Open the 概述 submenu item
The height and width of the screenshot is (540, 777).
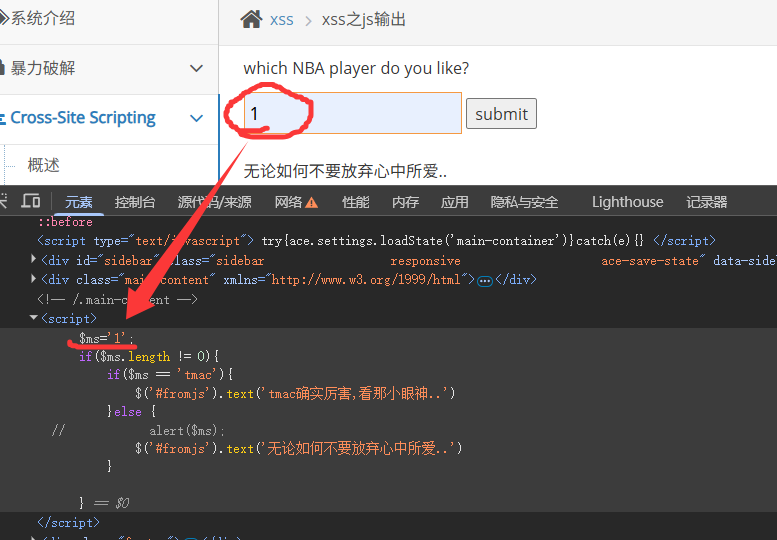pyautogui.click(x=44, y=165)
